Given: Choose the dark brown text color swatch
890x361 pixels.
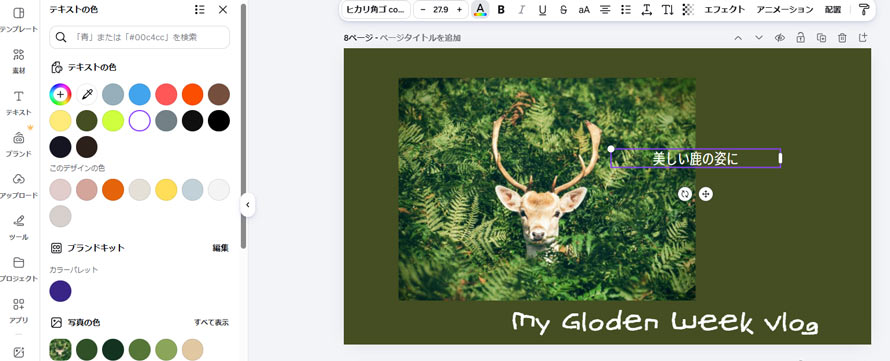Looking at the screenshot, I should point(87,147).
